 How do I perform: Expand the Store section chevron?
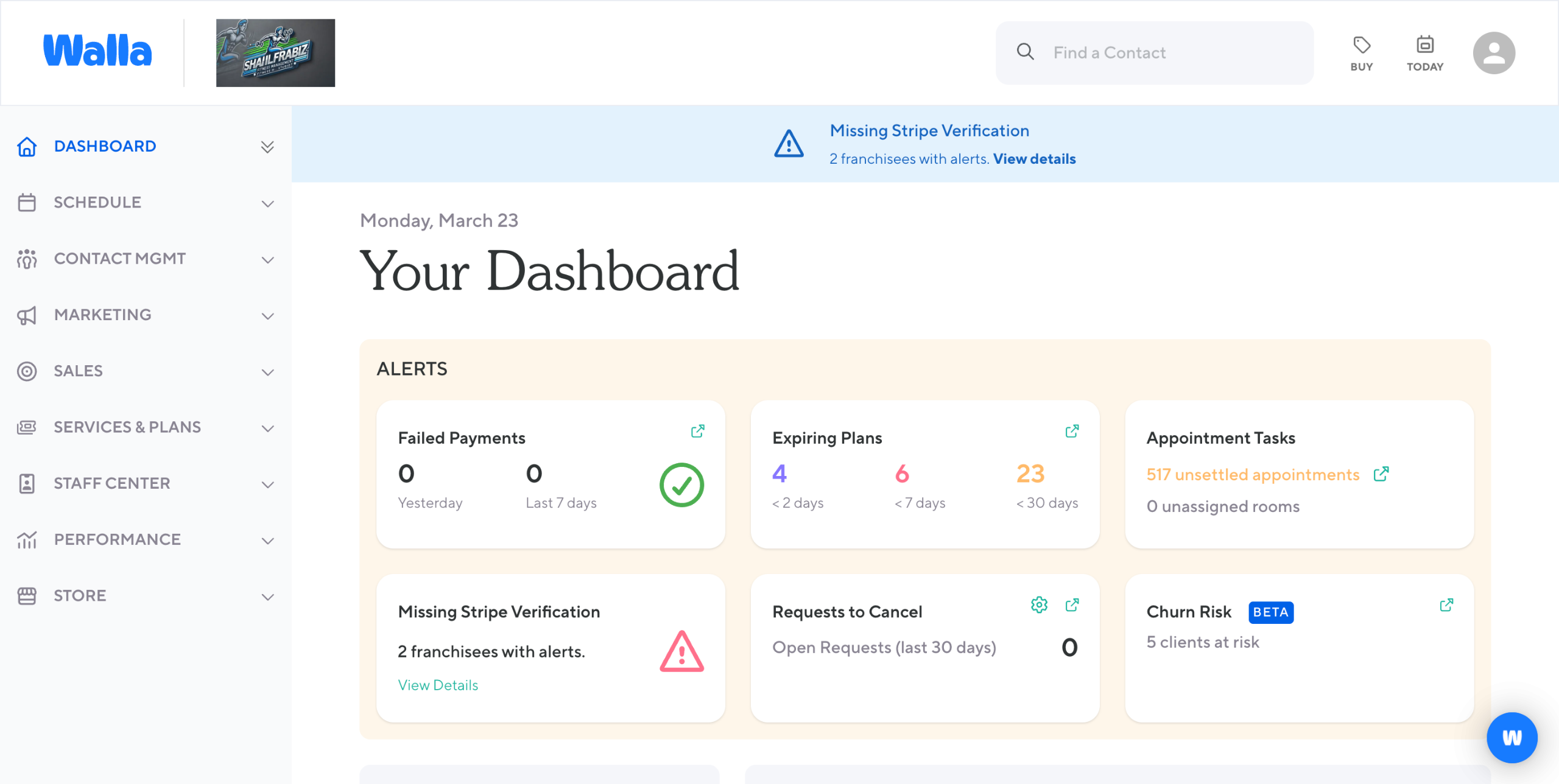[267, 597]
